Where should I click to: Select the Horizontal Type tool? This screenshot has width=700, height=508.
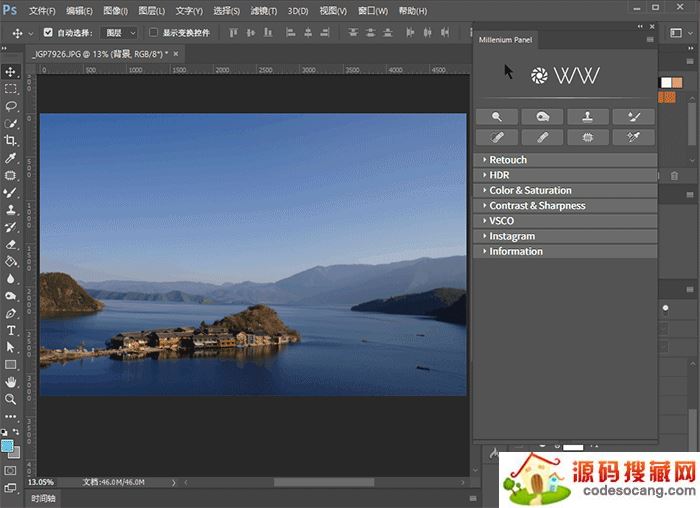tap(11, 329)
